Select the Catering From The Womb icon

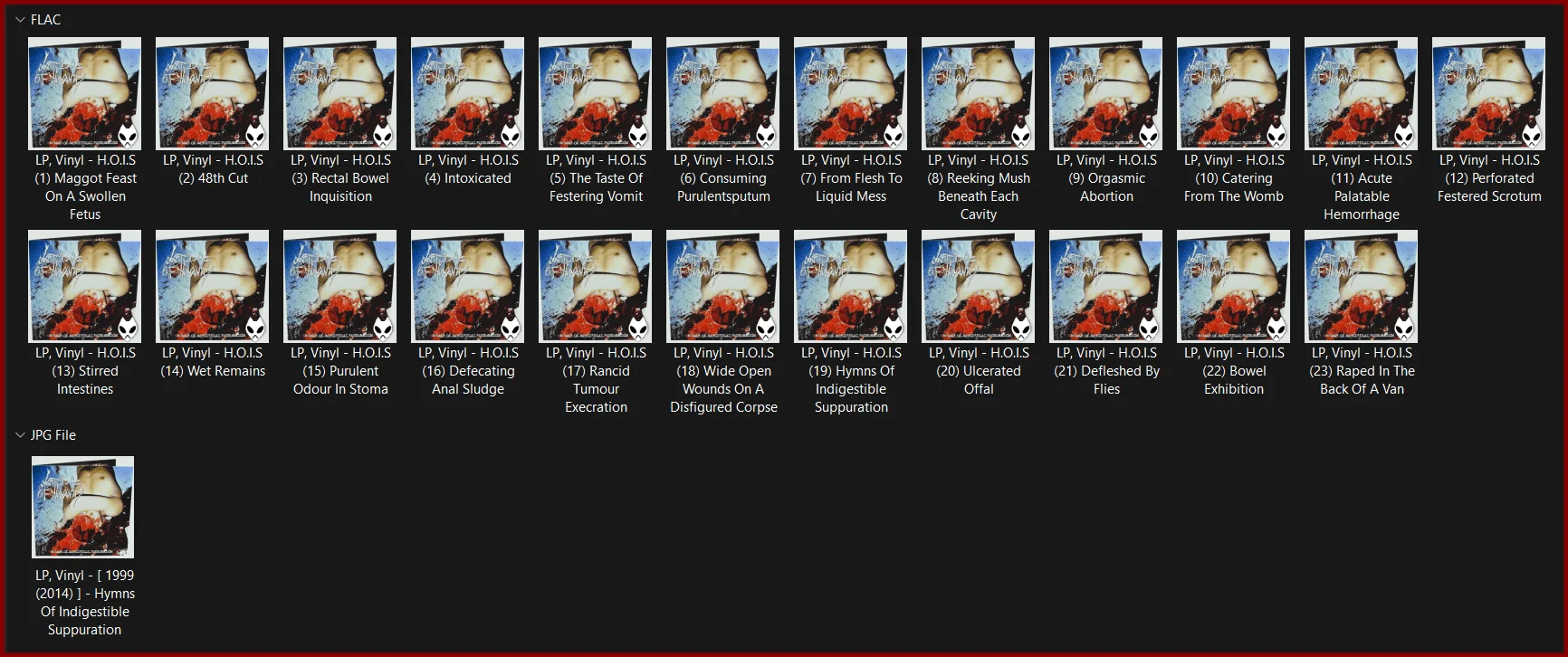[x=1234, y=93]
